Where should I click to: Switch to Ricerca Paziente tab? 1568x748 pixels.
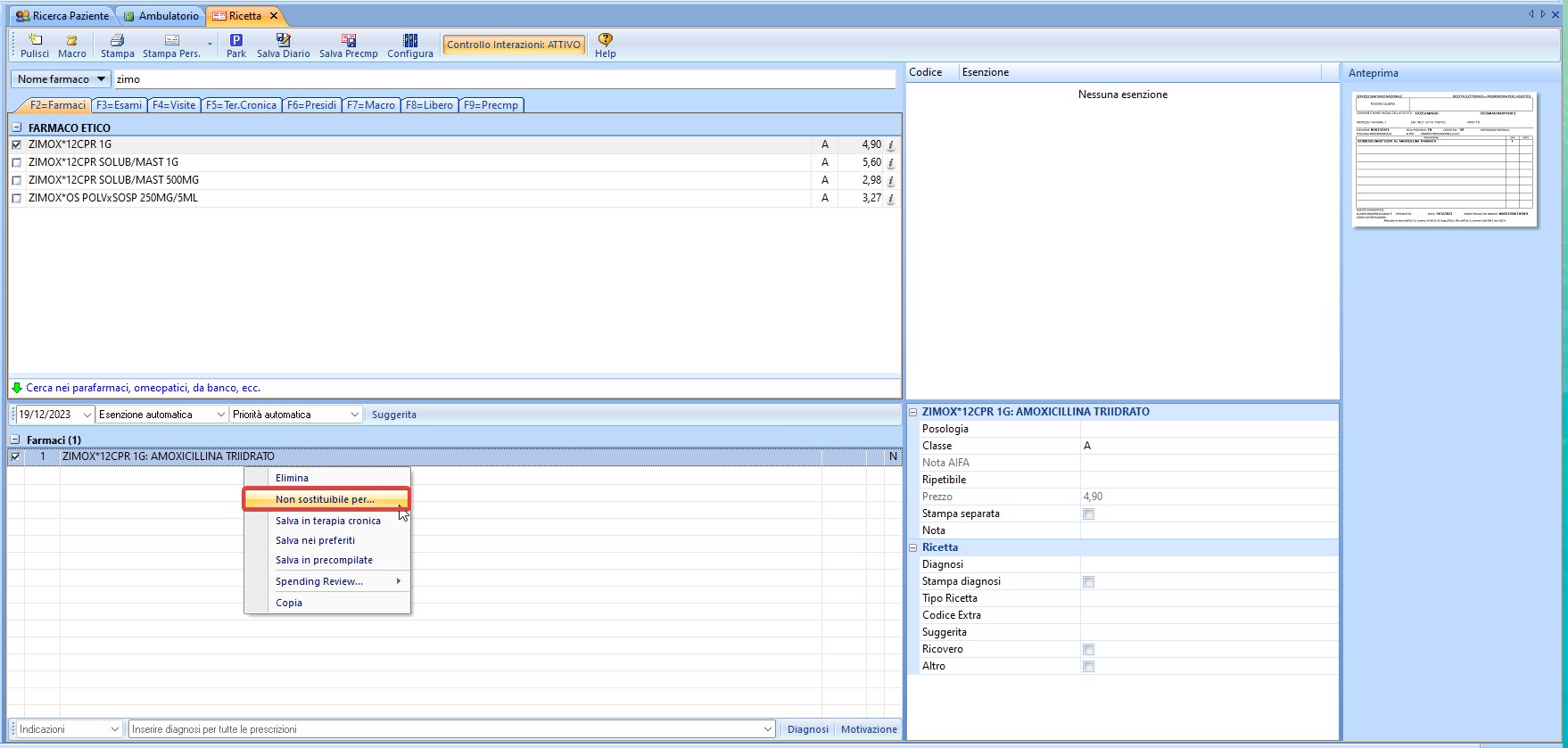click(x=62, y=16)
